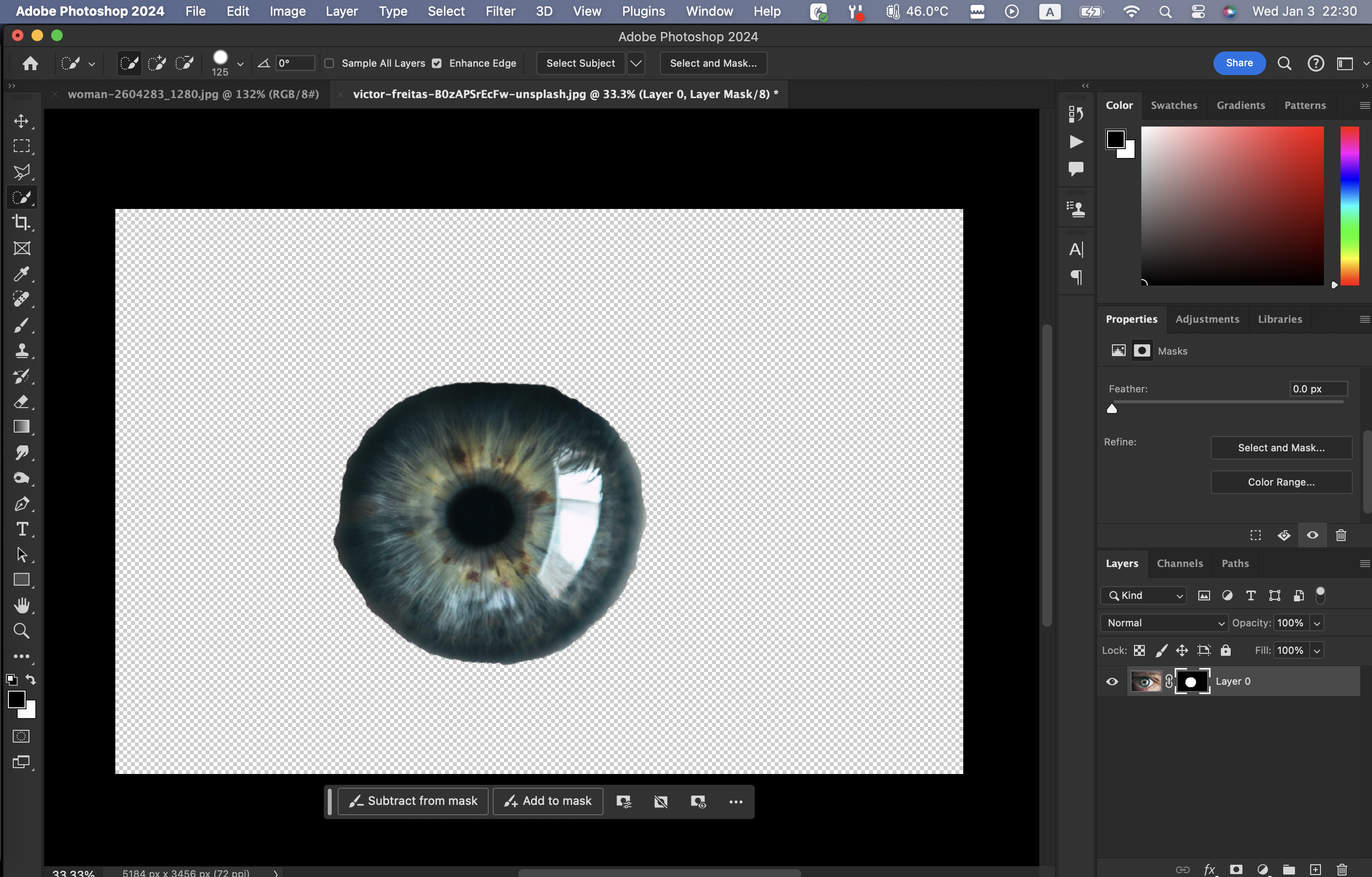The image size is (1372, 877).
Task: Select the Crop tool
Action: pos(21,223)
